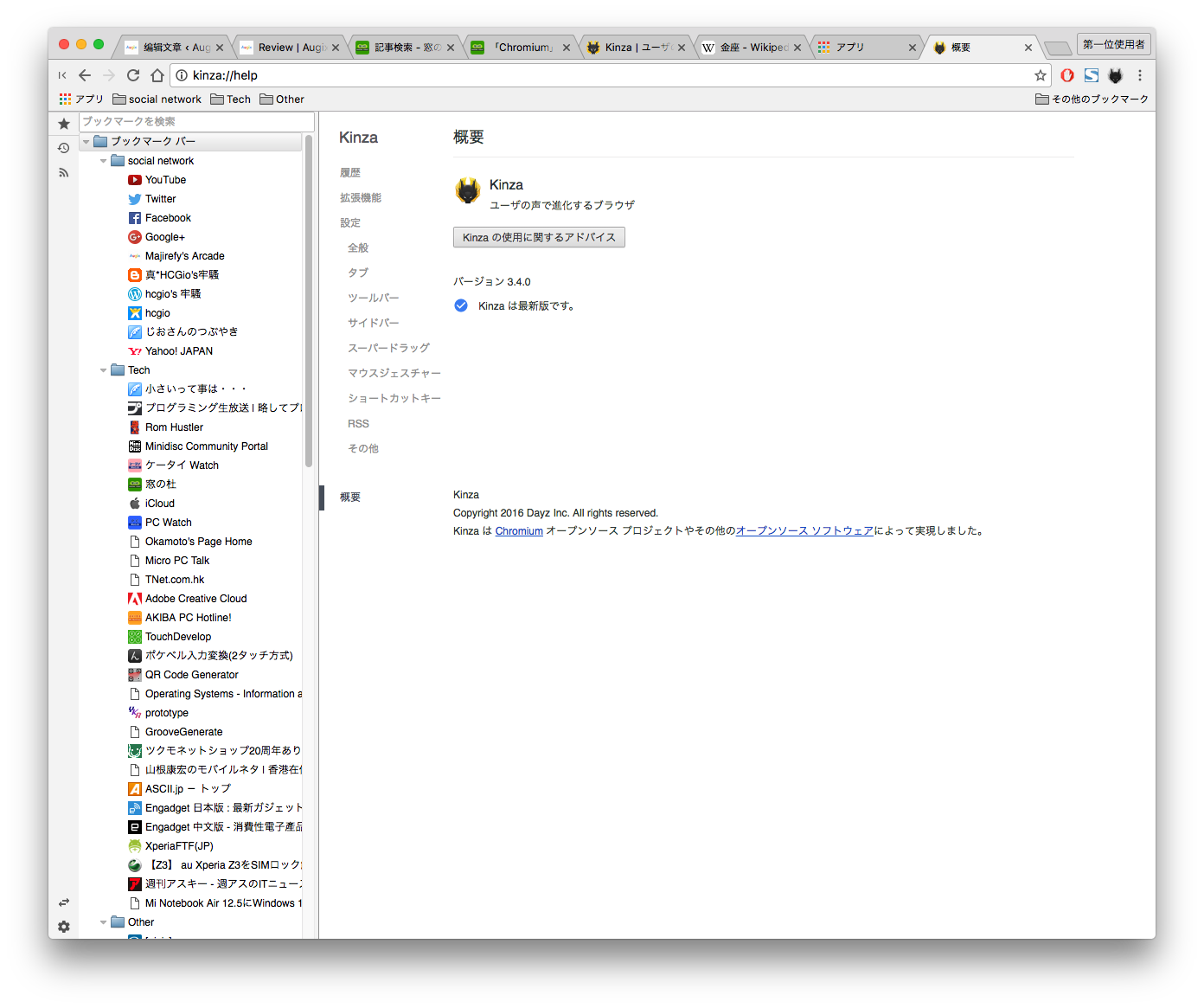
Task: Open a new tab with the tab-strip button
Action: click(x=1057, y=48)
